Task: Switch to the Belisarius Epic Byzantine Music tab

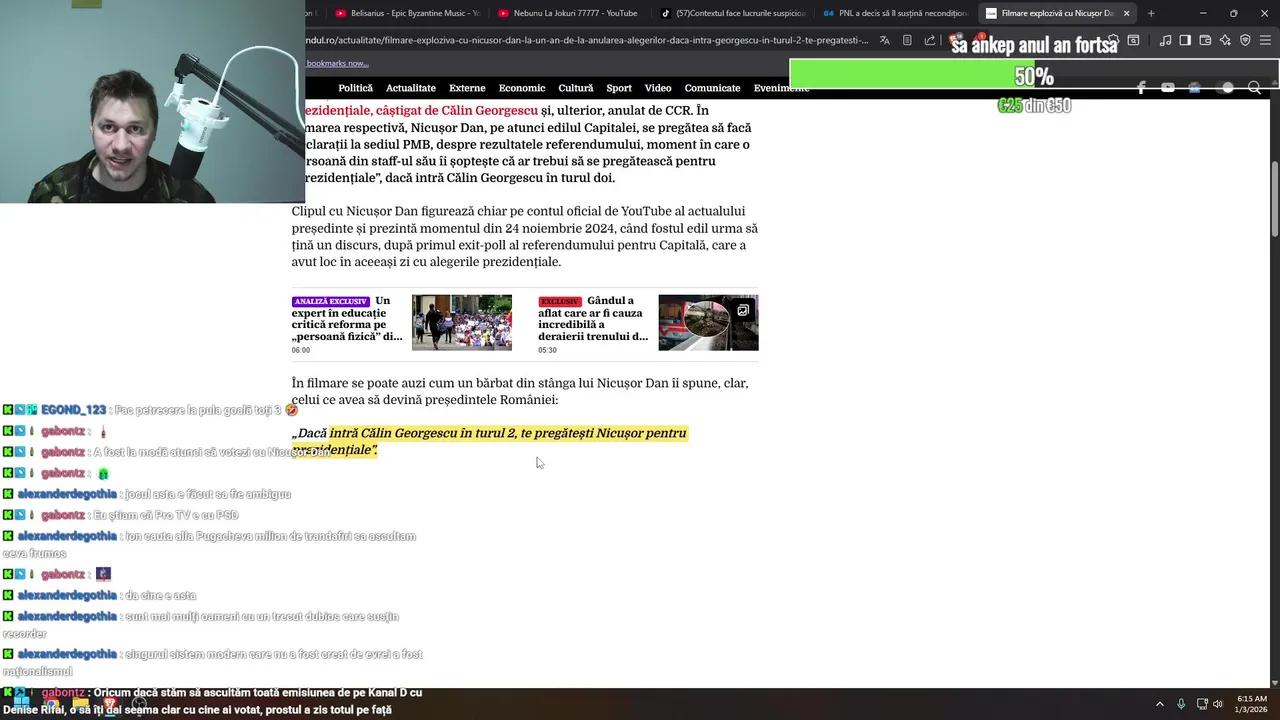Action: (x=408, y=13)
